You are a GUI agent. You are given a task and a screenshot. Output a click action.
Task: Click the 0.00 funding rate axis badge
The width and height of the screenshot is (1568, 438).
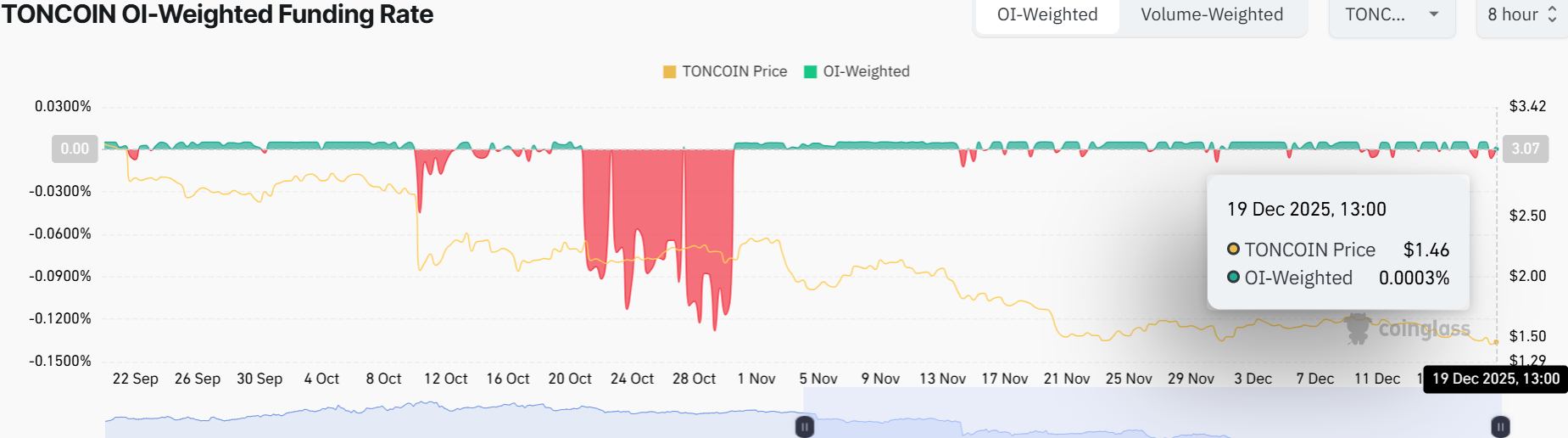click(x=75, y=149)
